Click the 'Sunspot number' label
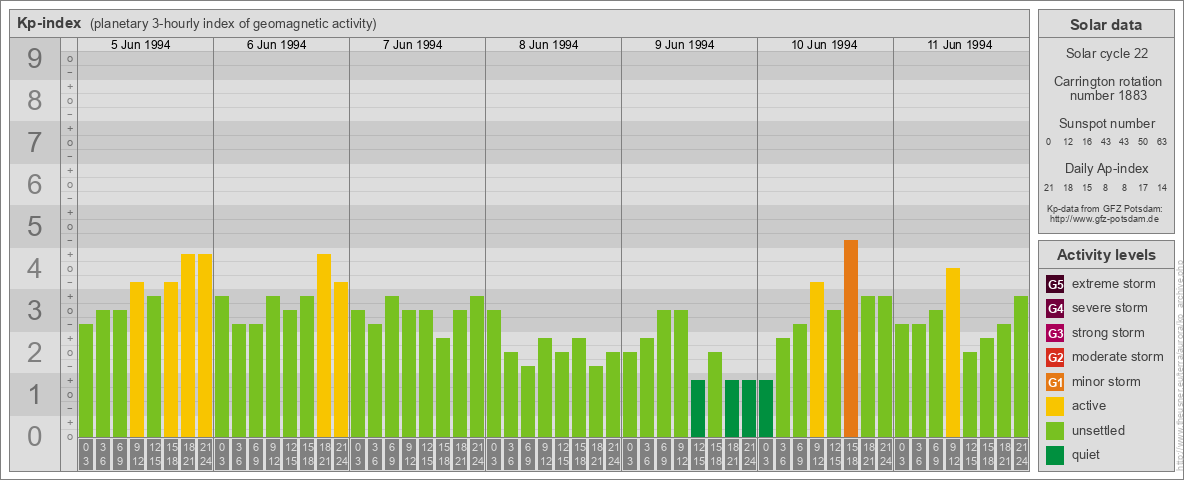 pos(1107,124)
